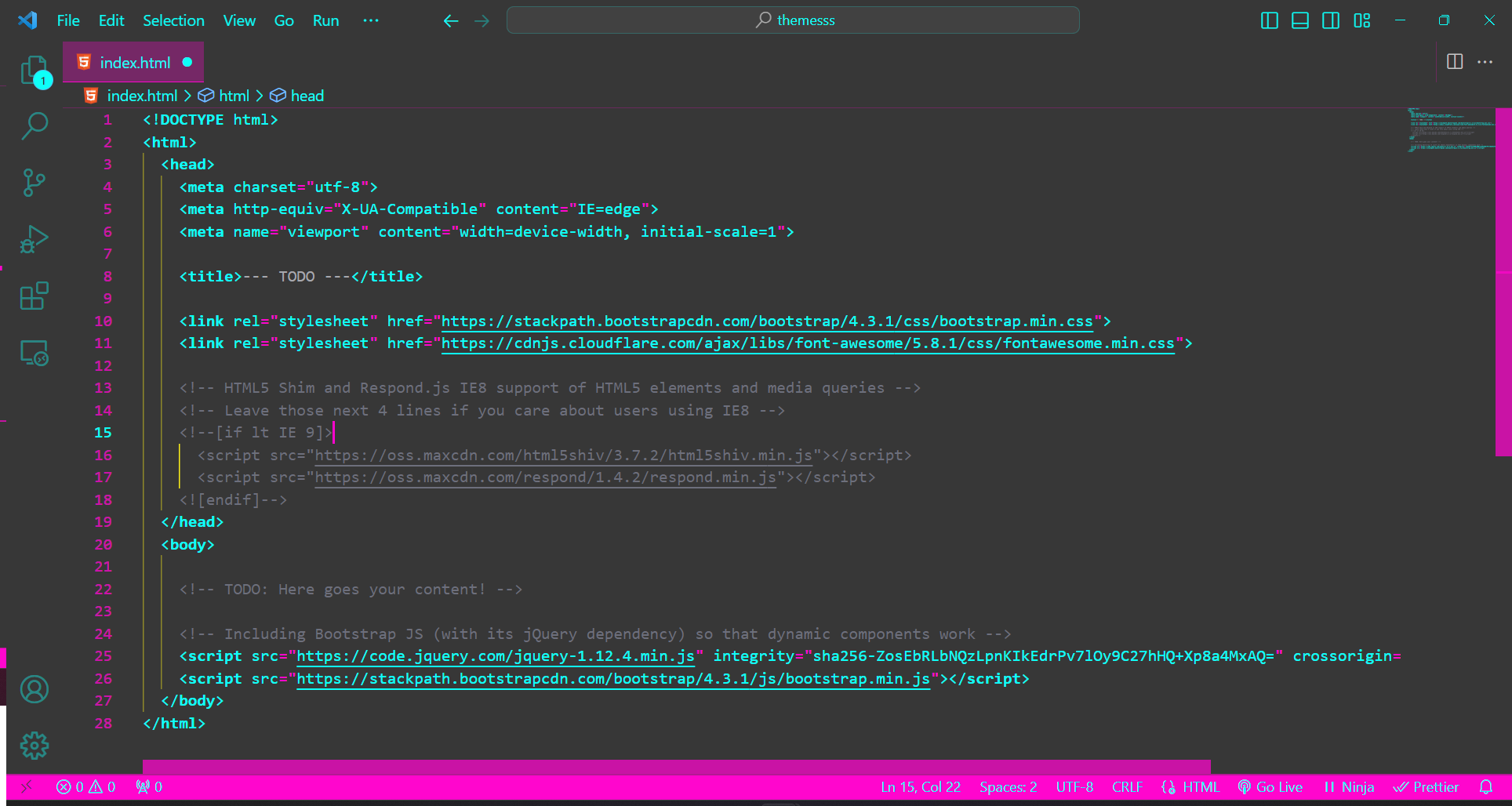This screenshot has height=806, width=1512.
Task: Open the Search view
Action: pos(35,125)
